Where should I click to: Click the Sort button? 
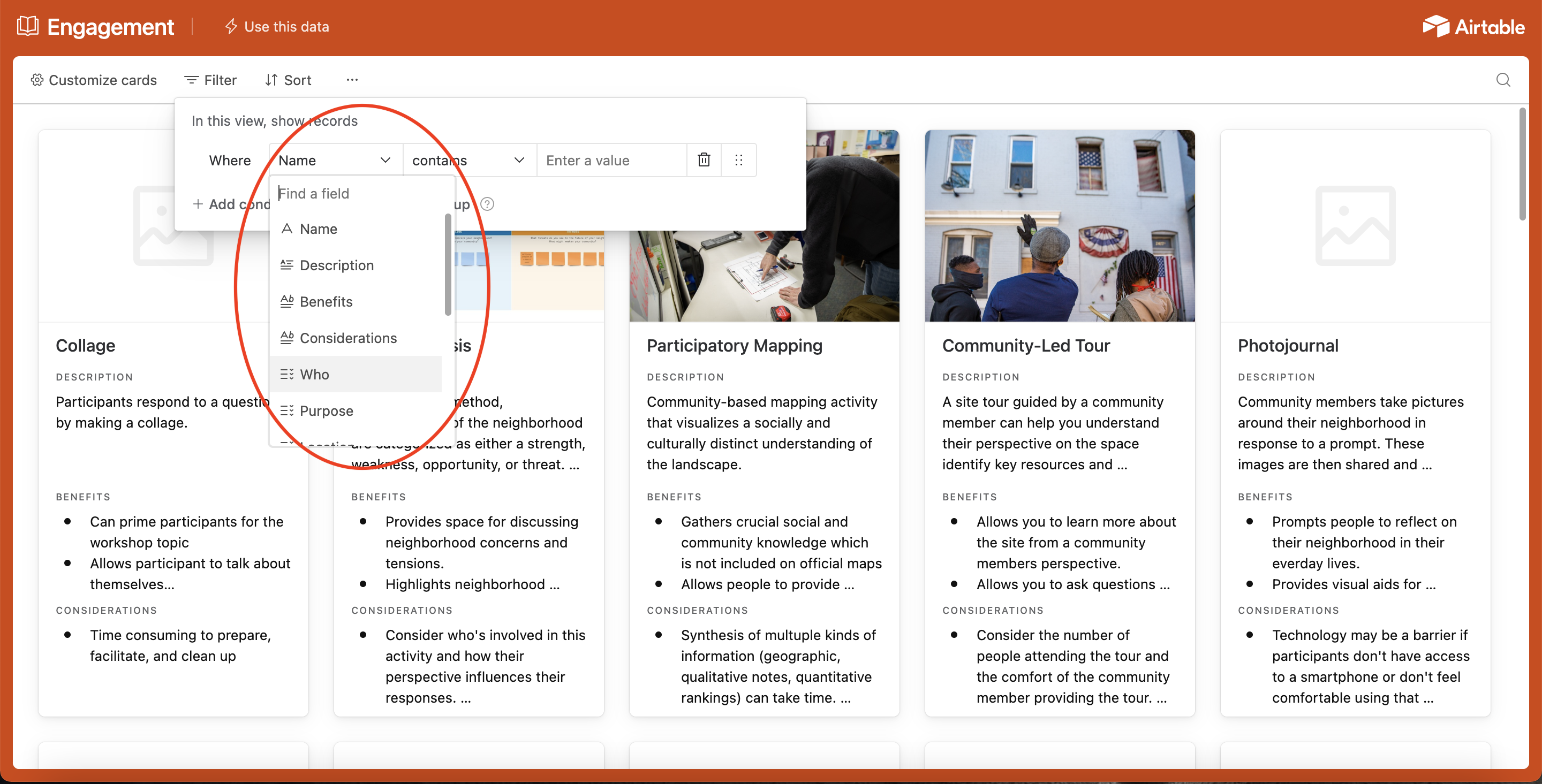tap(288, 80)
